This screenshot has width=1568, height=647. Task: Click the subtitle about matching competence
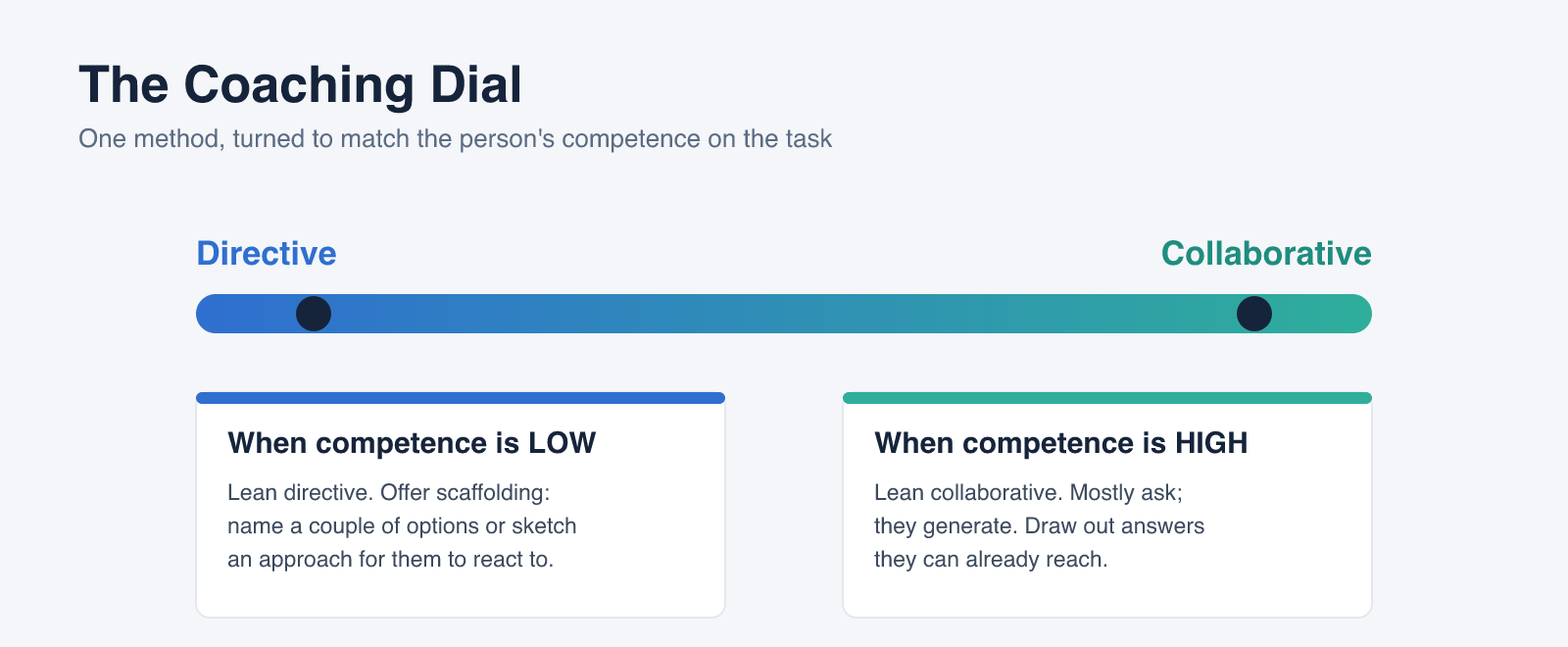click(456, 138)
